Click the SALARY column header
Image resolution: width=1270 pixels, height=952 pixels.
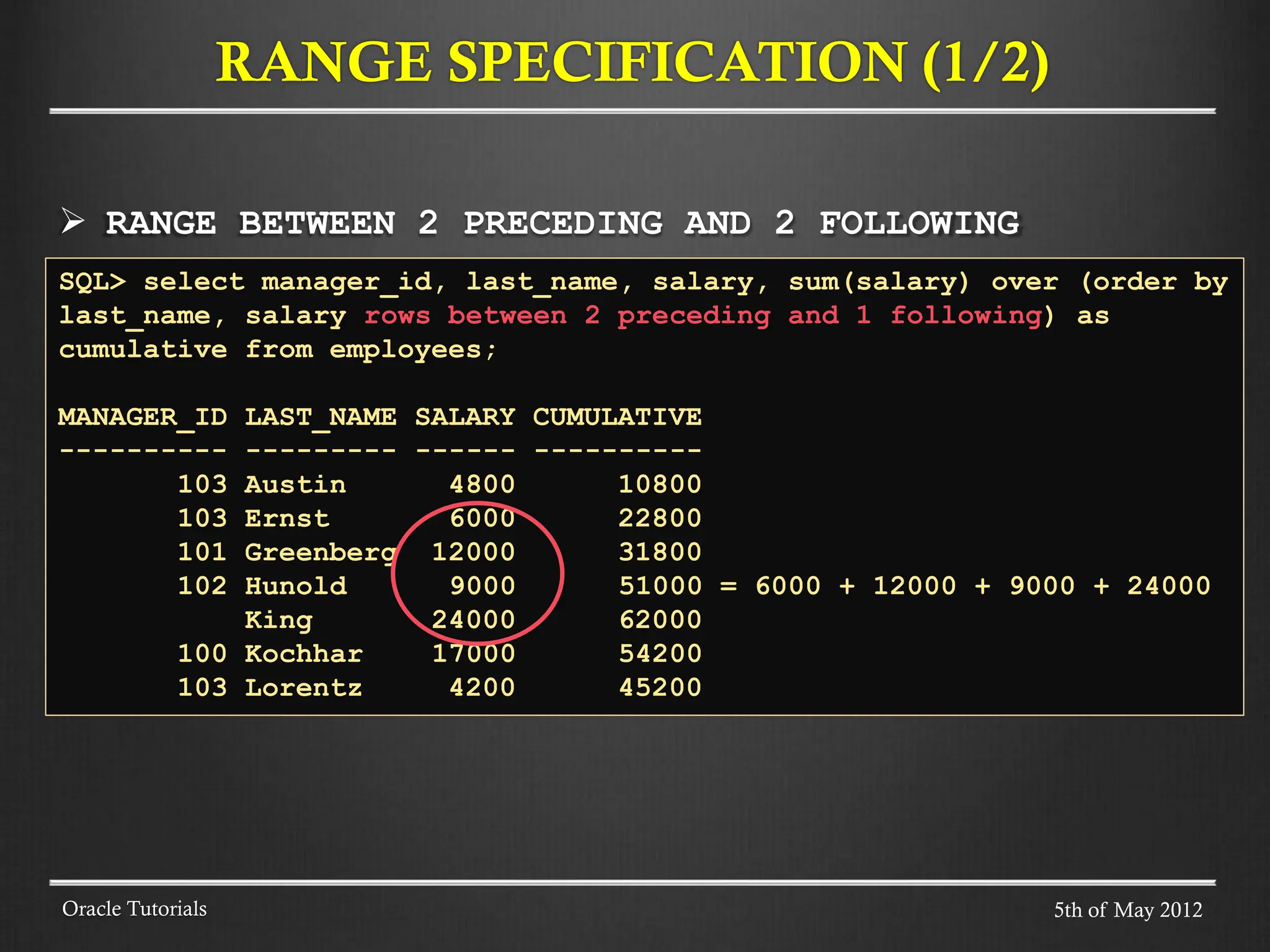pyautogui.click(x=464, y=417)
